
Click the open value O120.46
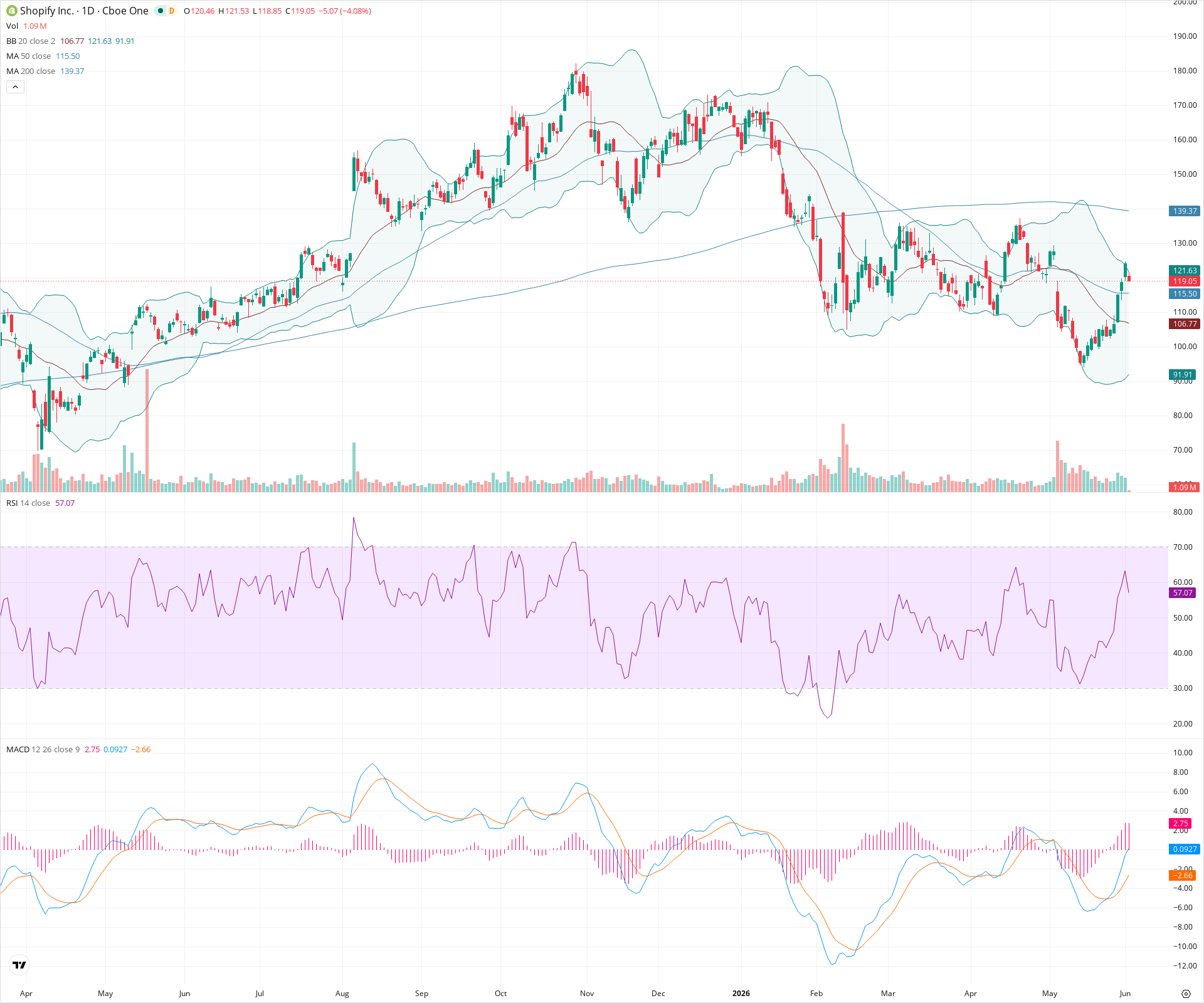(199, 11)
